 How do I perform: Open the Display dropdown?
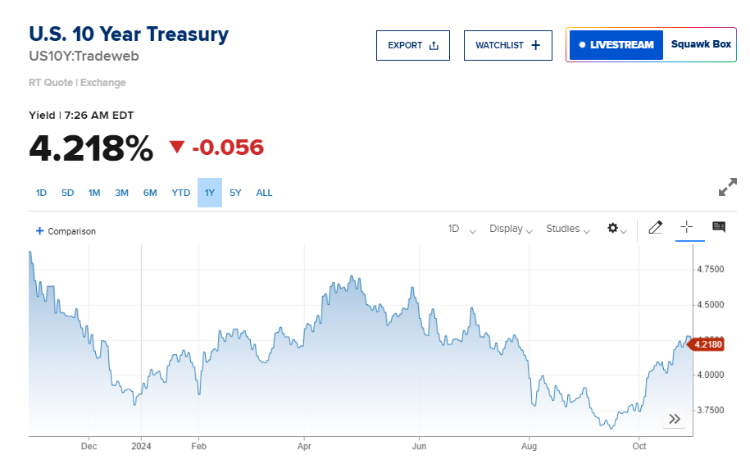[x=510, y=229]
